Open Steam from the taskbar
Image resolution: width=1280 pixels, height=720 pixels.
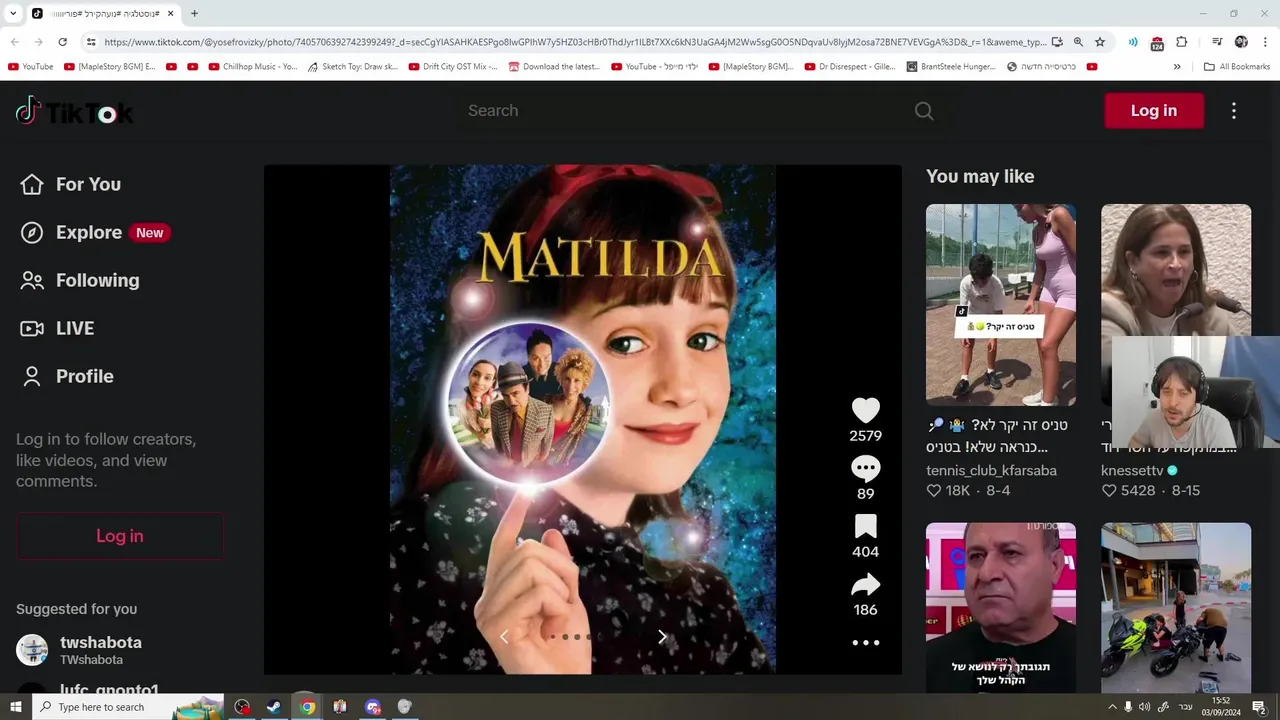[x=273, y=707]
